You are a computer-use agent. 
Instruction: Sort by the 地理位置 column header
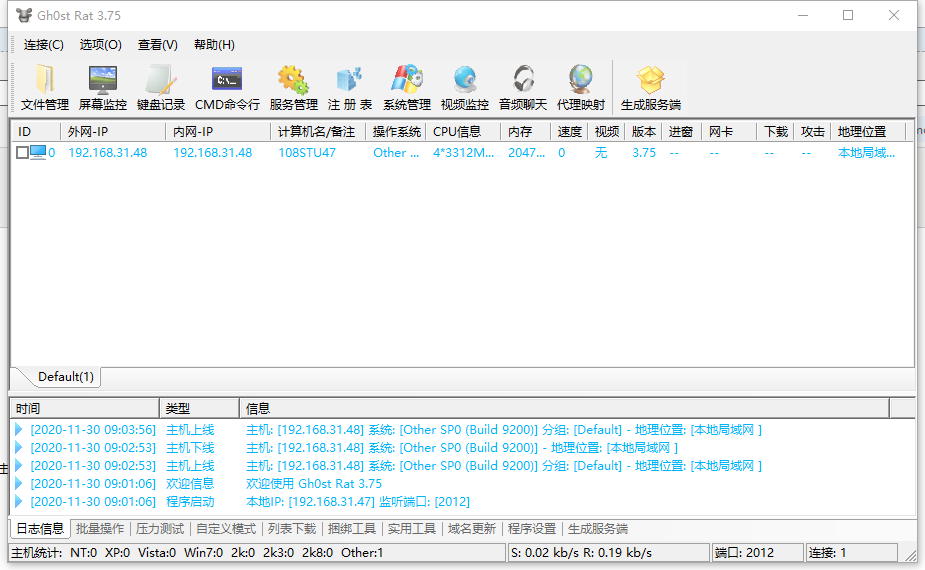coord(868,132)
